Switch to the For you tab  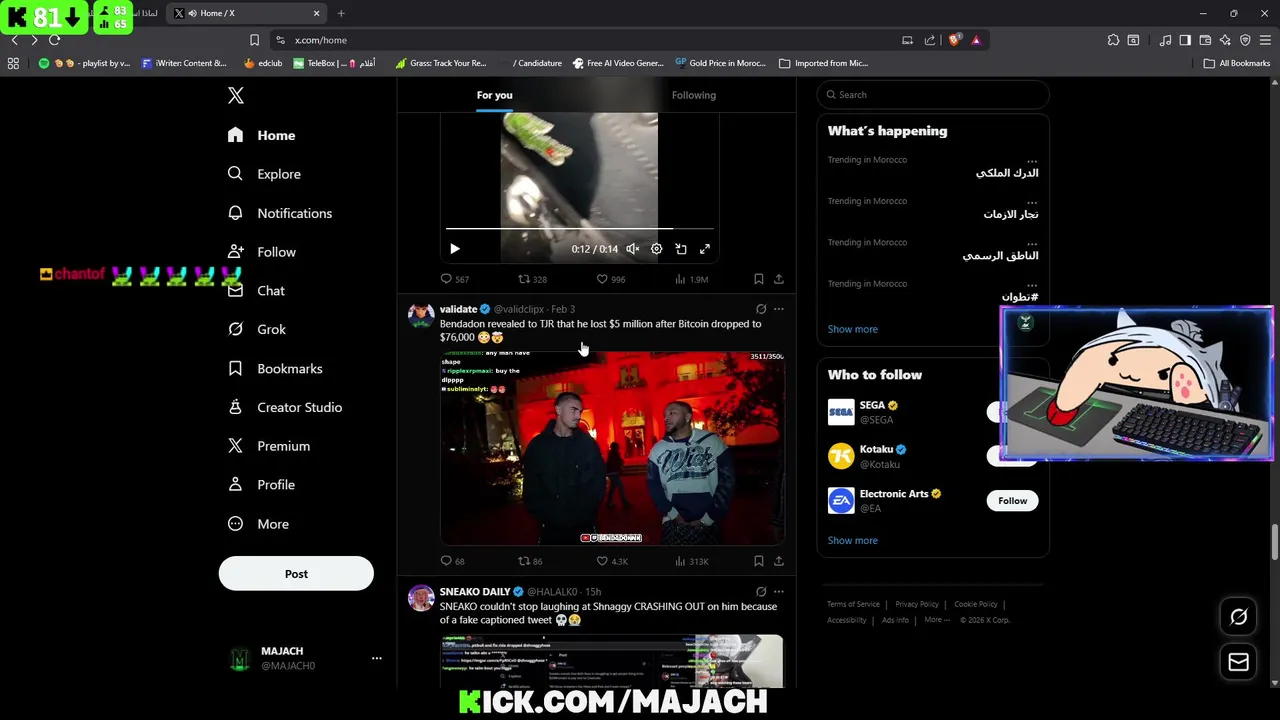point(494,95)
